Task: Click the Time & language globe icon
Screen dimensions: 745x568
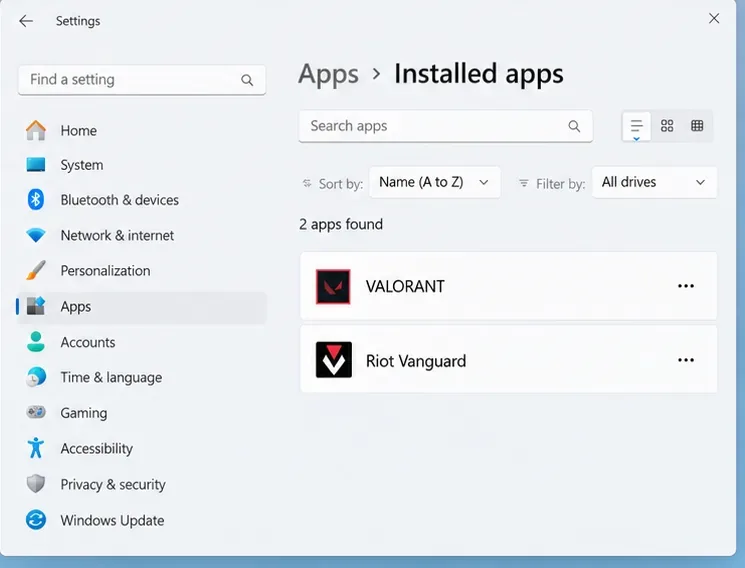Action: 36,377
